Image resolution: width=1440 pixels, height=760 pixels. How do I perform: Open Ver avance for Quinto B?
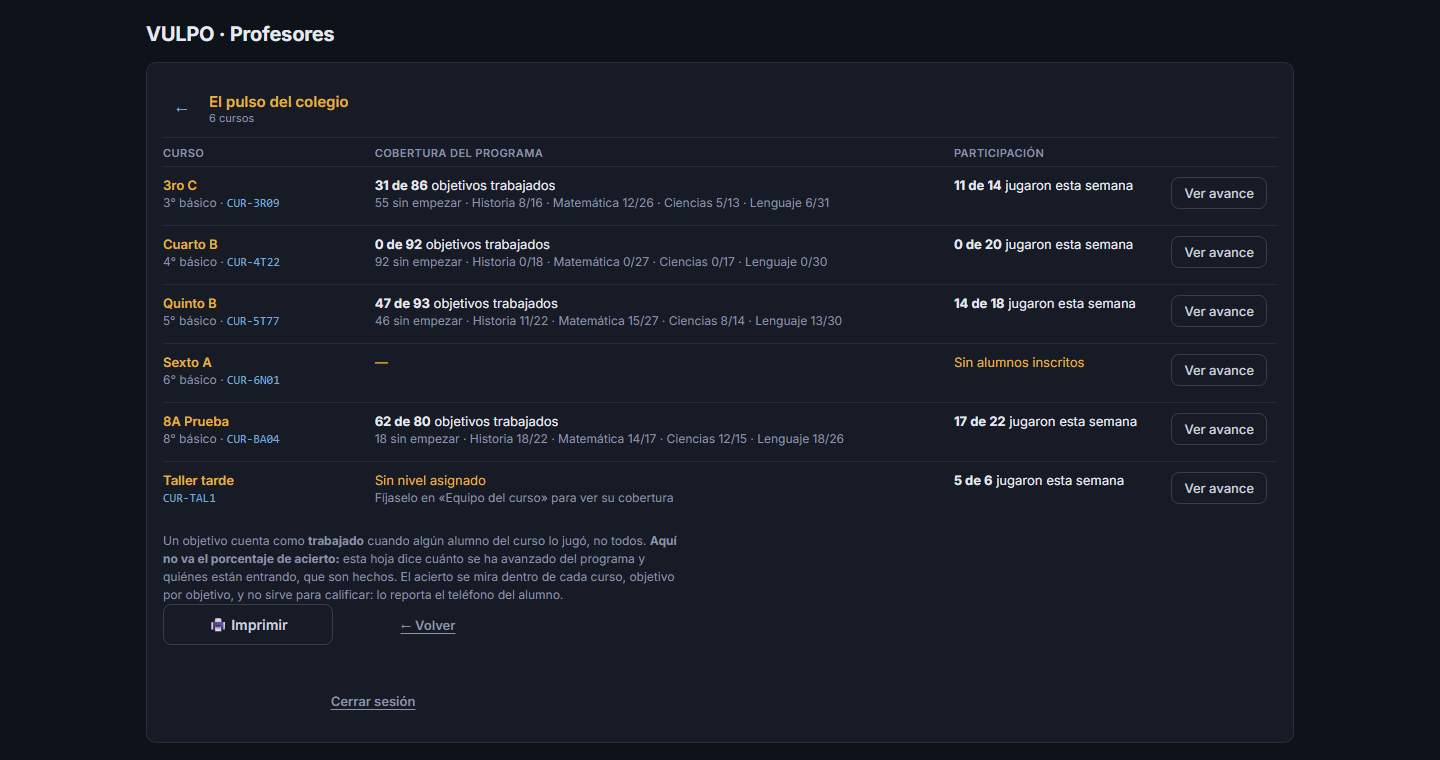tap(1219, 311)
